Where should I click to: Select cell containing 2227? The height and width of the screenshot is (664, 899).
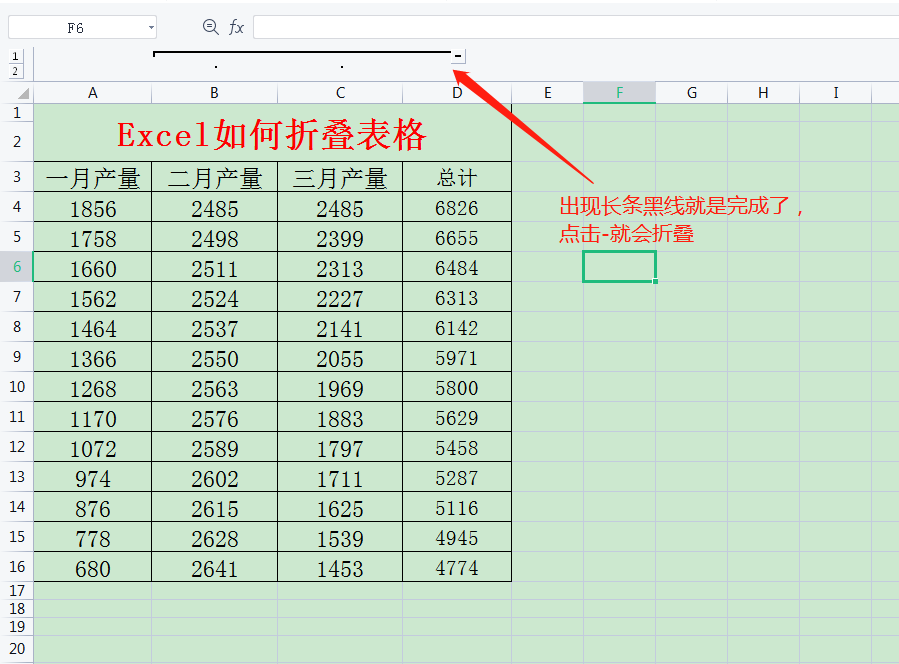pyautogui.click(x=340, y=297)
